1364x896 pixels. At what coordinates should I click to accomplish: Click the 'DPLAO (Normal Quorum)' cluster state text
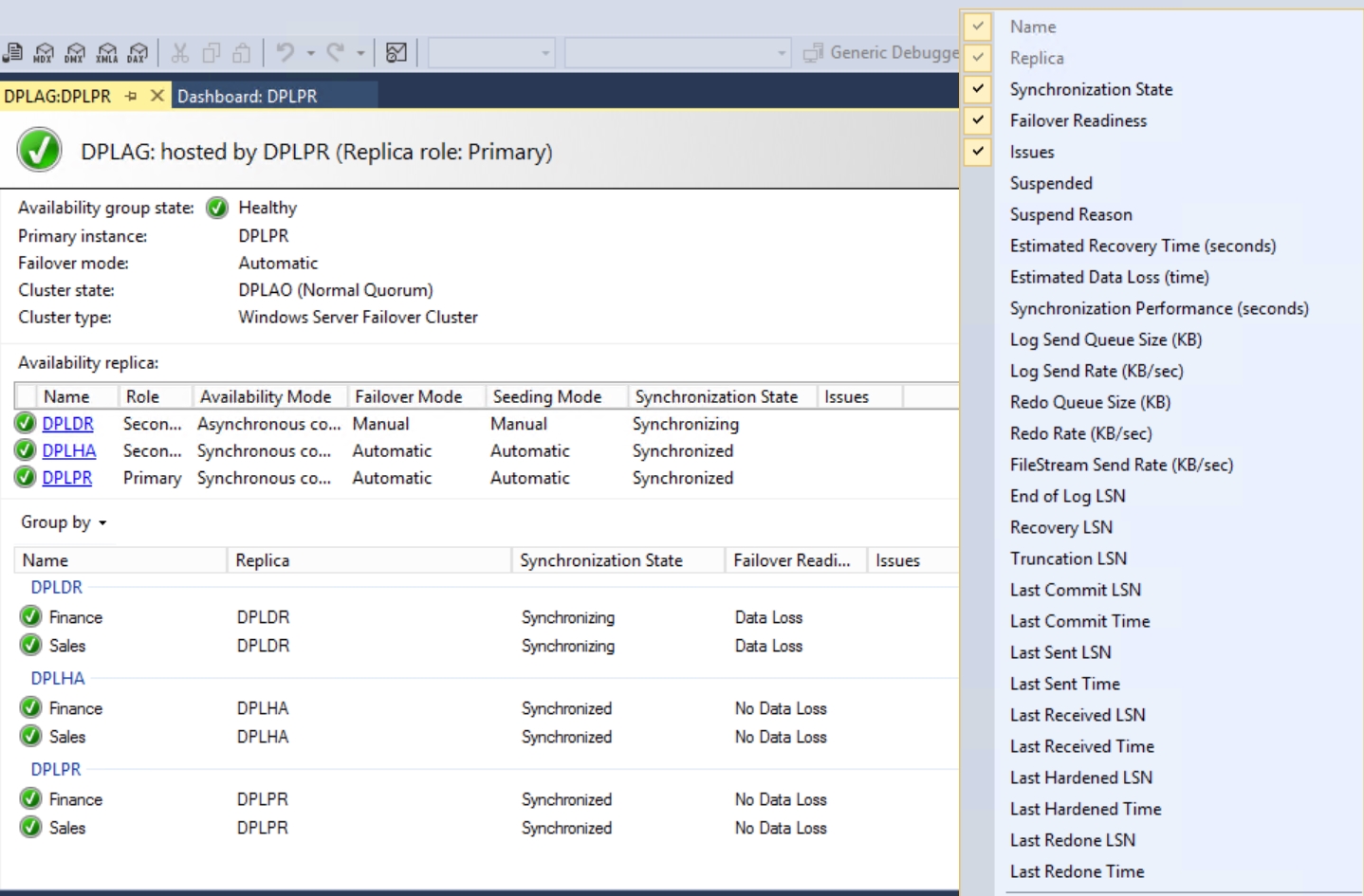336,290
